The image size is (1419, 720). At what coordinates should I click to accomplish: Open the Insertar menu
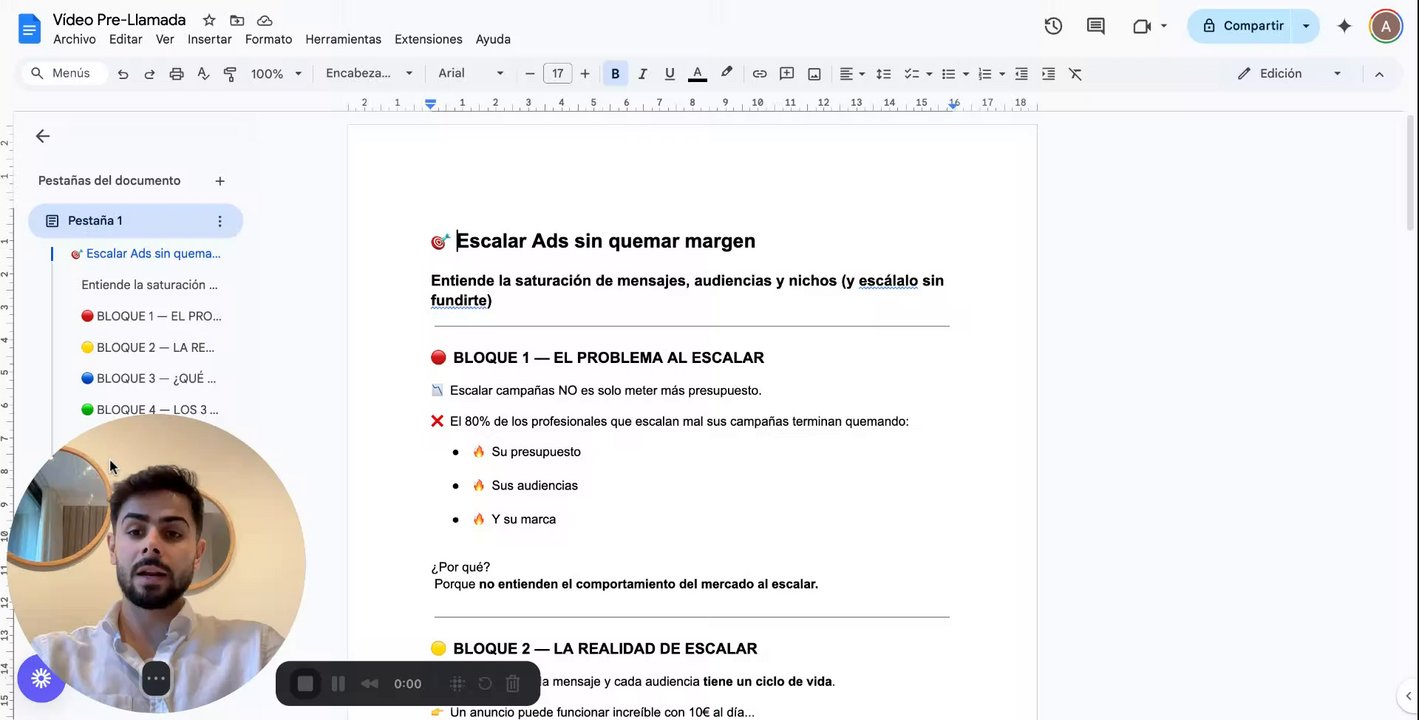point(209,39)
